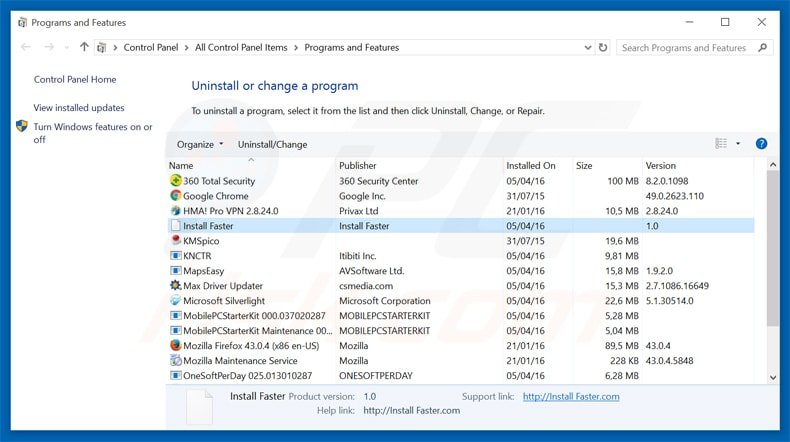Screen dimensions: 790x442
Task: Click the refresh icon in address bar
Action: coord(602,47)
